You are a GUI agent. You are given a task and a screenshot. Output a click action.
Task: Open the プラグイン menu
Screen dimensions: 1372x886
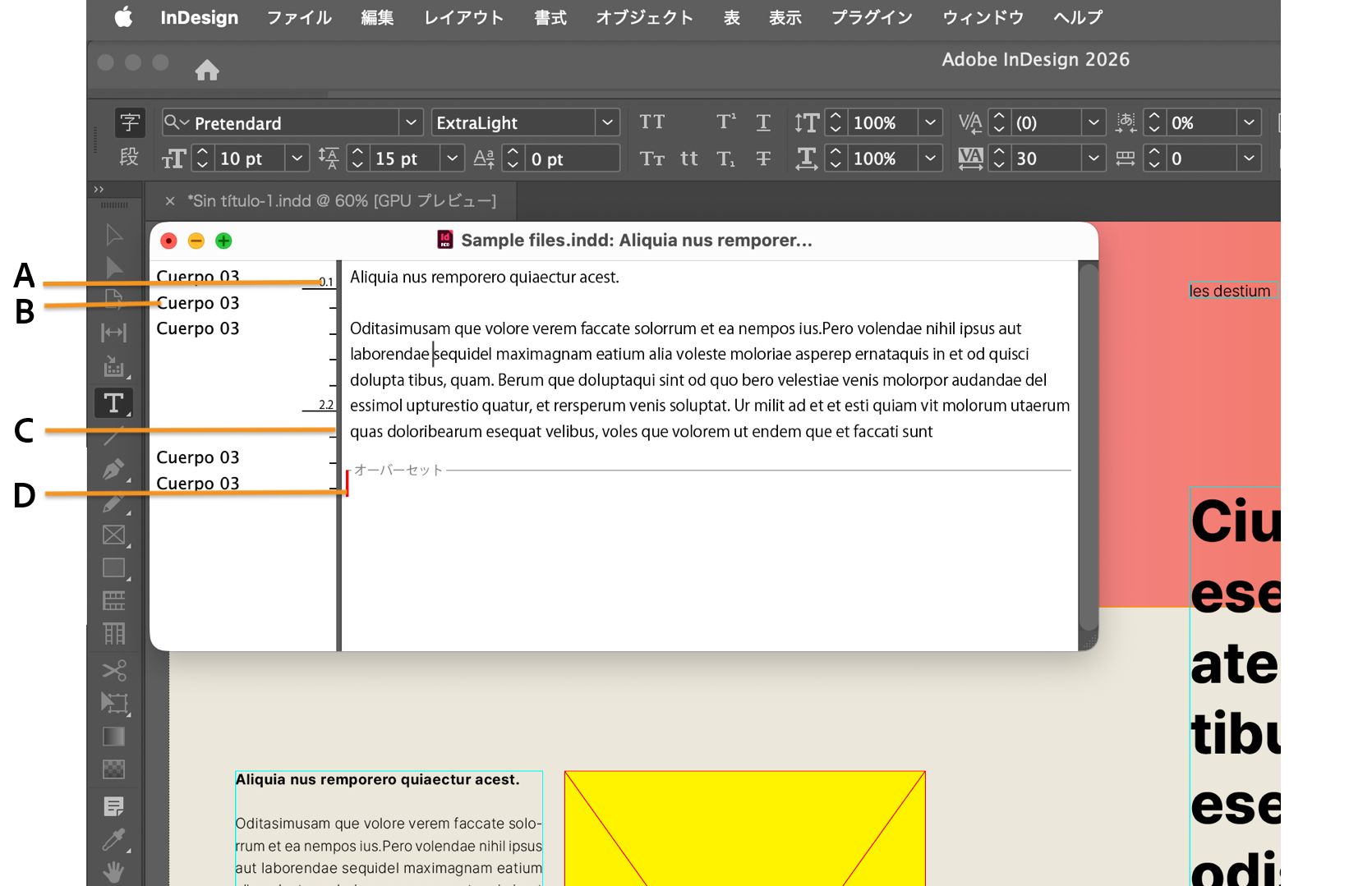coord(872,17)
